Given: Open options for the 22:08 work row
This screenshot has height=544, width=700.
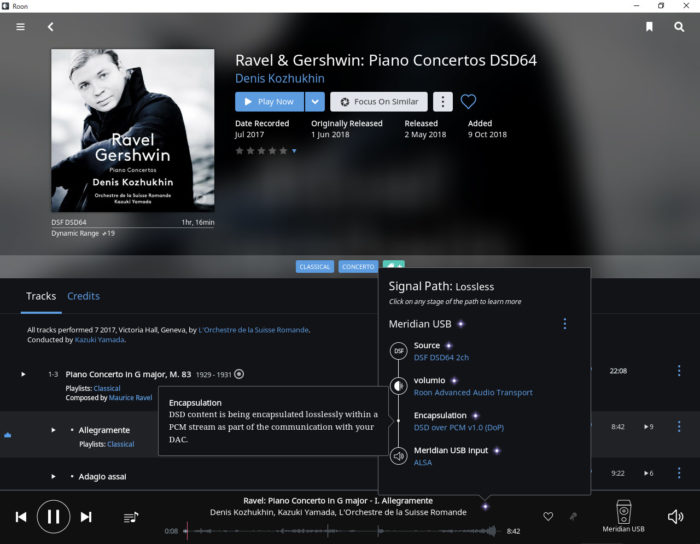Looking at the screenshot, I should 679,370.
